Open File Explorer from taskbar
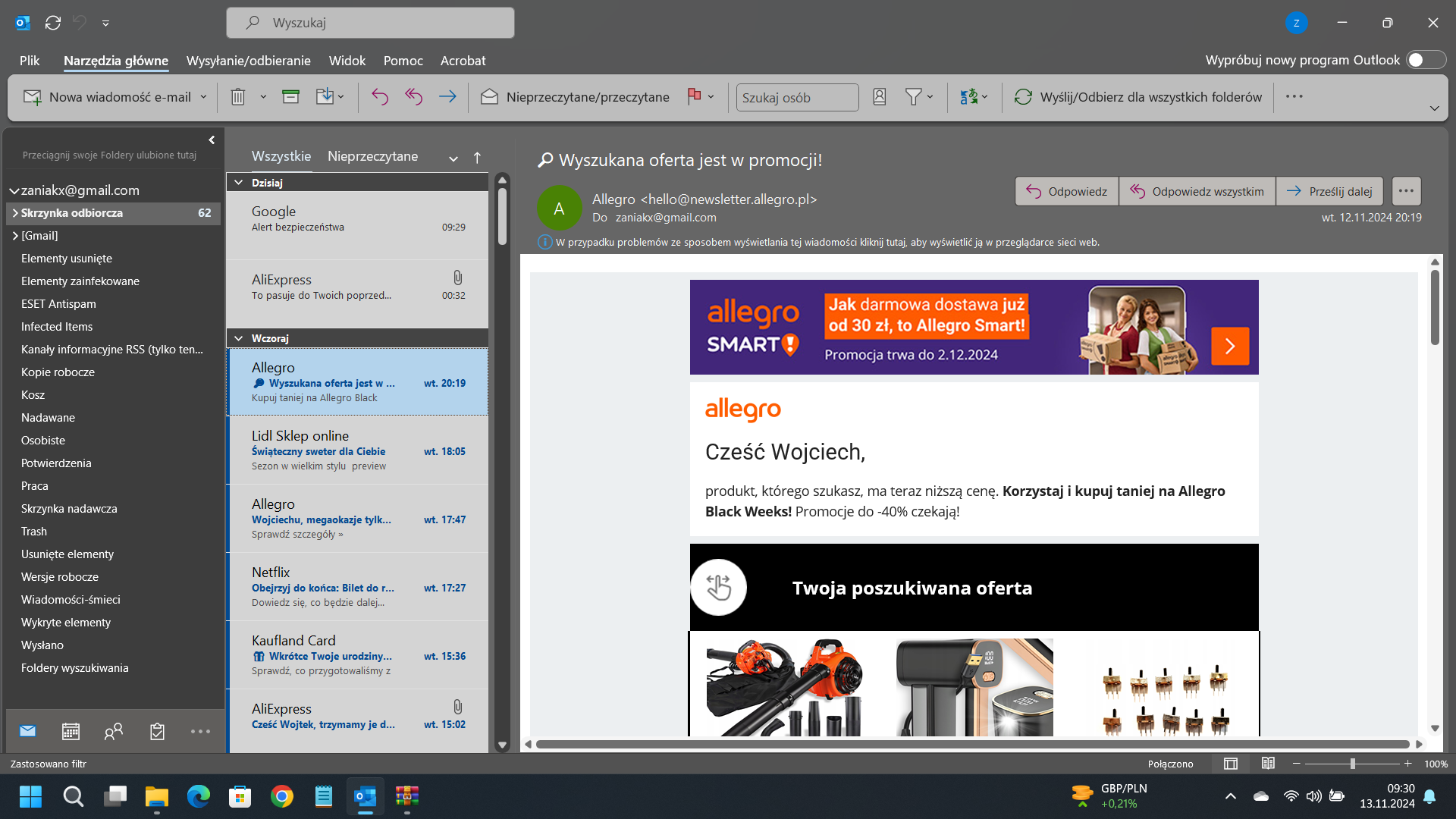 (x=157, y=796)
